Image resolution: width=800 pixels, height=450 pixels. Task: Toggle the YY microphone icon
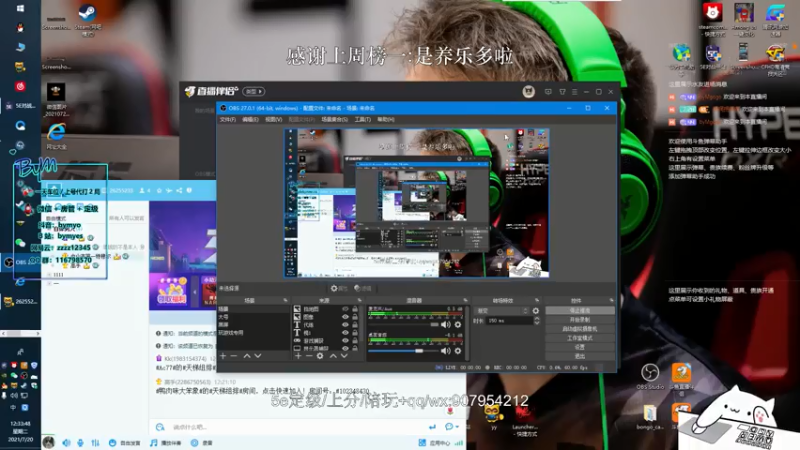point(81,443)
